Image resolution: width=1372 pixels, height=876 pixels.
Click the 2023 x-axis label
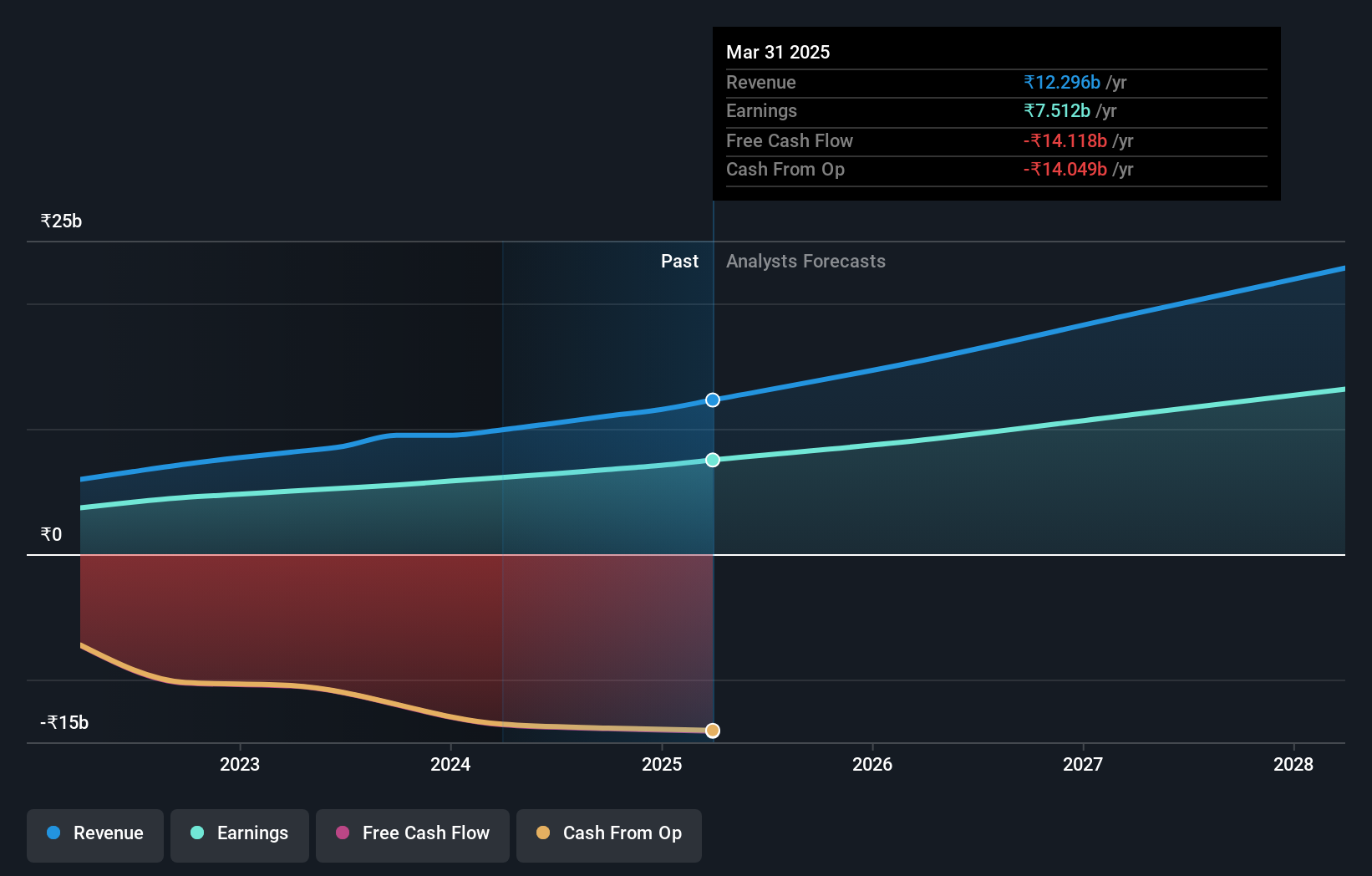click(240, 765)
